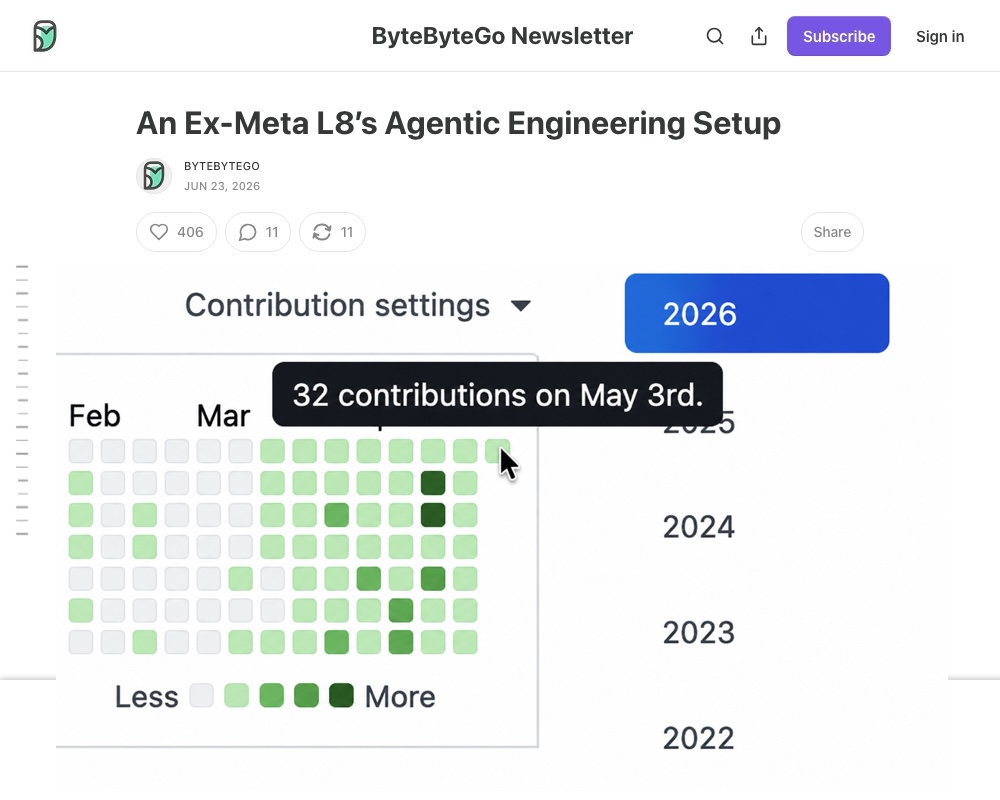This screenshot has width=1000, height=800.
Task: Click the More legend label
Action: pyautogui.click(x=400, y=697)
